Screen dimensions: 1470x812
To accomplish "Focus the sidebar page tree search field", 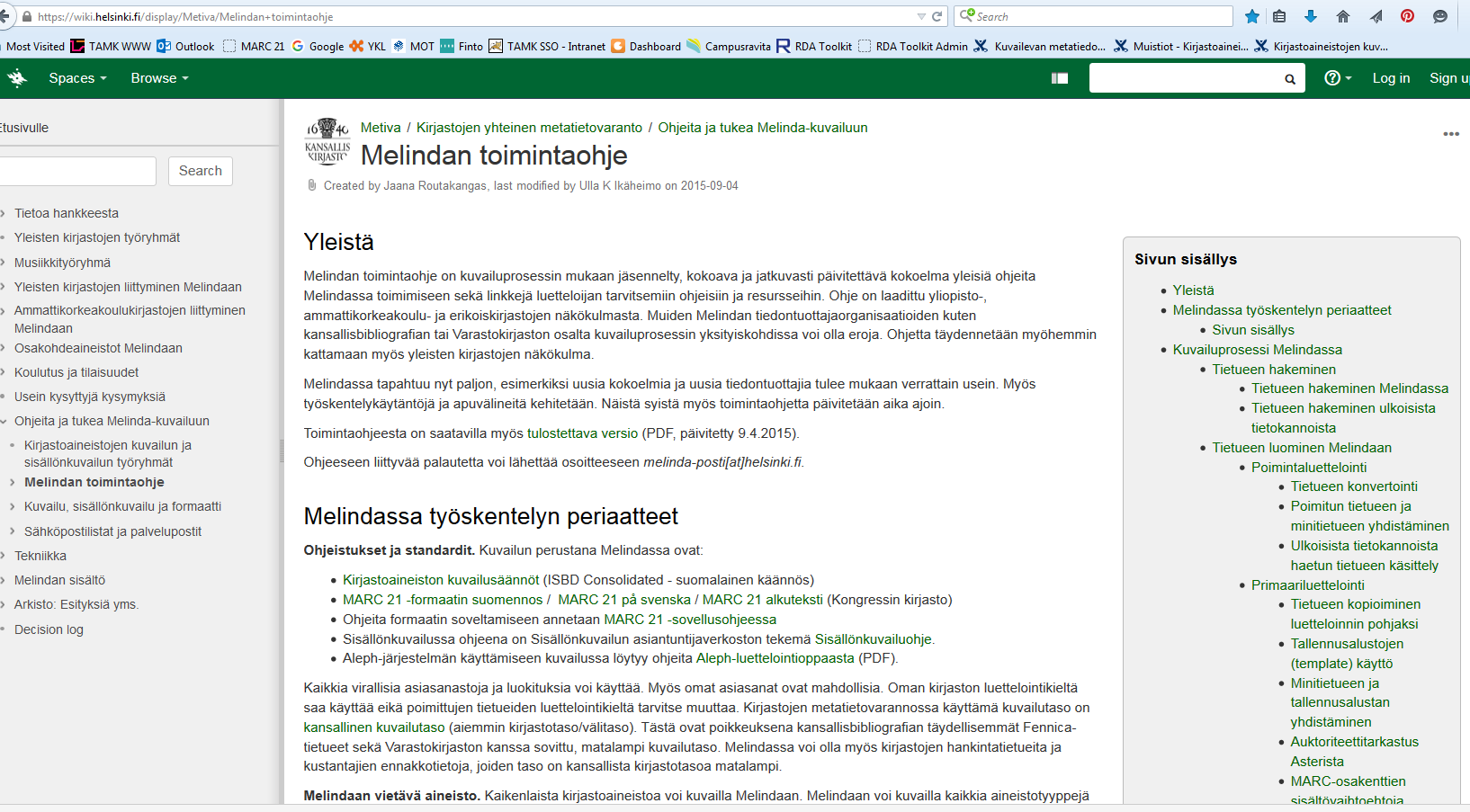I will click(x=77, y=171).
